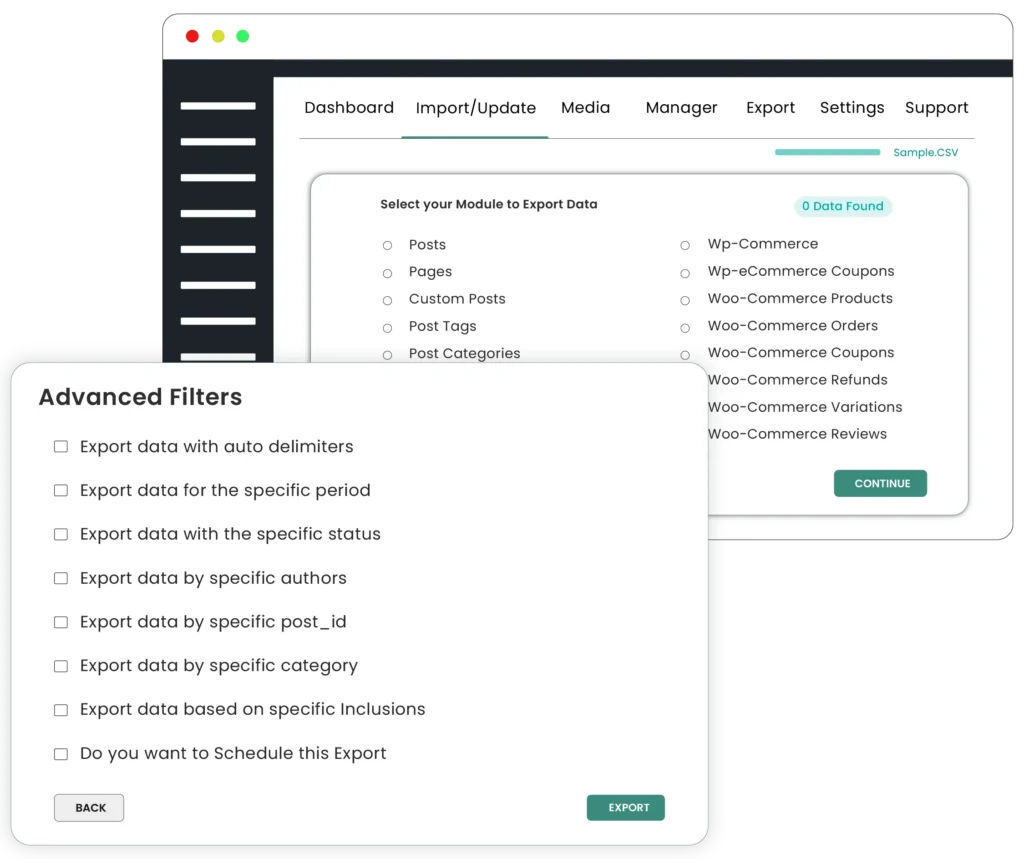The width and height of the screenshot is (1024, 859).
Task: Click the topmost sidebar menu item
Action: pos(216,105)
